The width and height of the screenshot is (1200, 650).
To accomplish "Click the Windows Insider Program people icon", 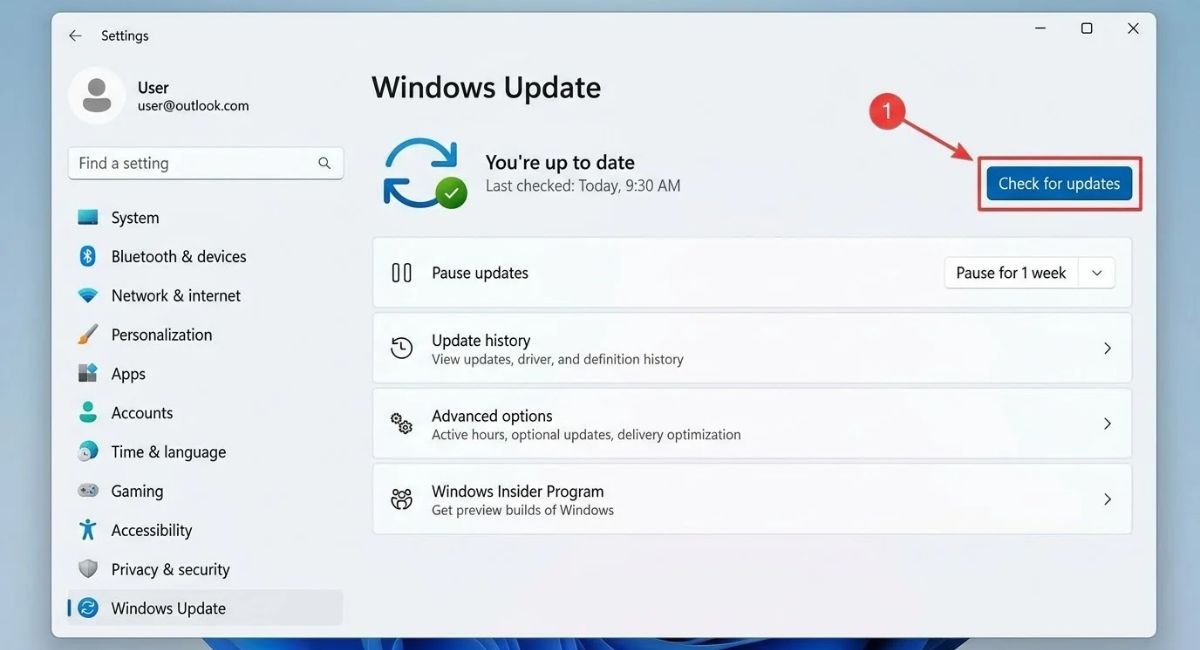I will pos(402,499).
